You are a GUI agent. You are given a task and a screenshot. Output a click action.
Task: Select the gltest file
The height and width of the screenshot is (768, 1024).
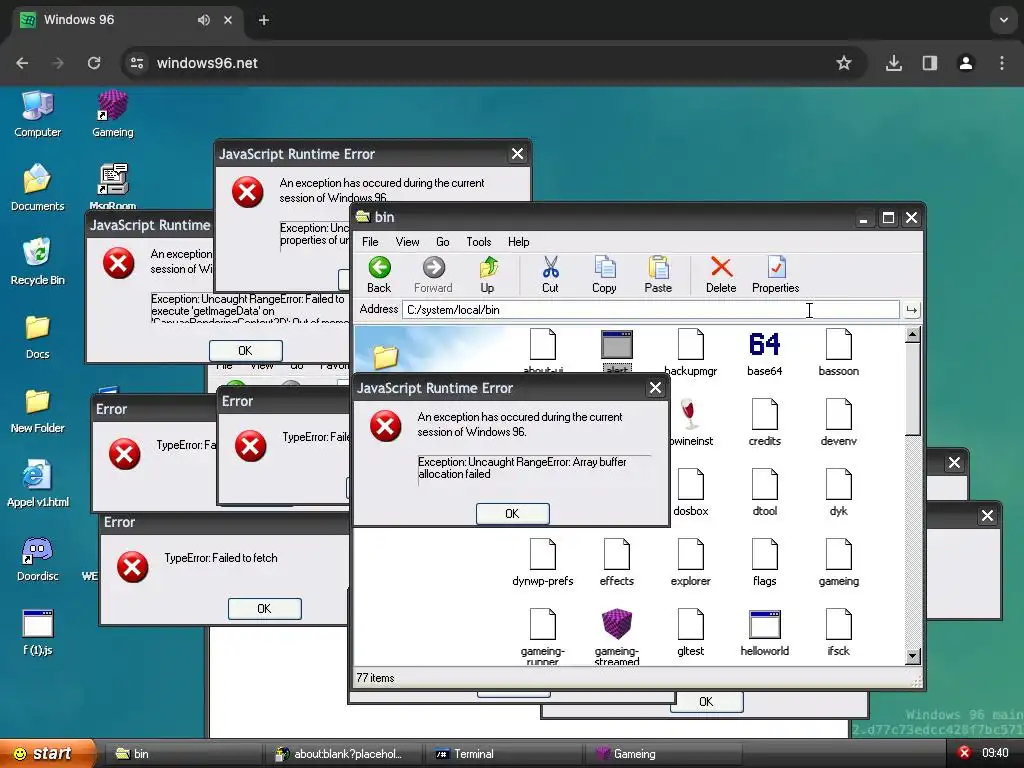point(690,632)
